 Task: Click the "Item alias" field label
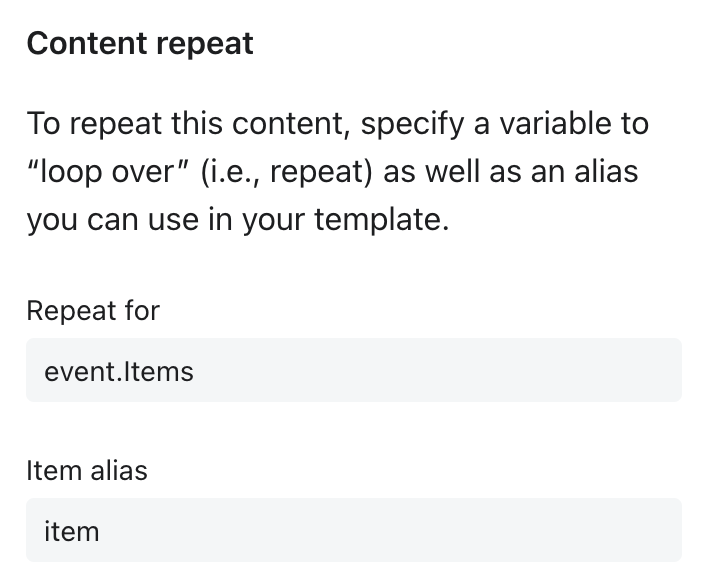pos(87,470)
